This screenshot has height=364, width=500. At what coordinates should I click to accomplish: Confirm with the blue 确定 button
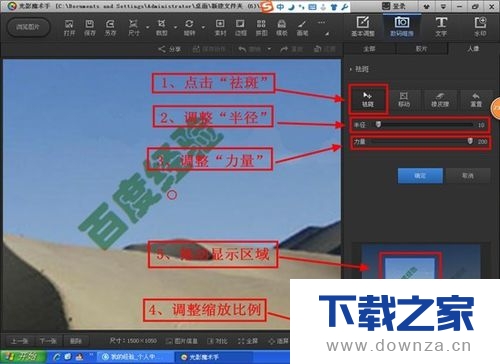pyautogui.click(x=420, y=176)
